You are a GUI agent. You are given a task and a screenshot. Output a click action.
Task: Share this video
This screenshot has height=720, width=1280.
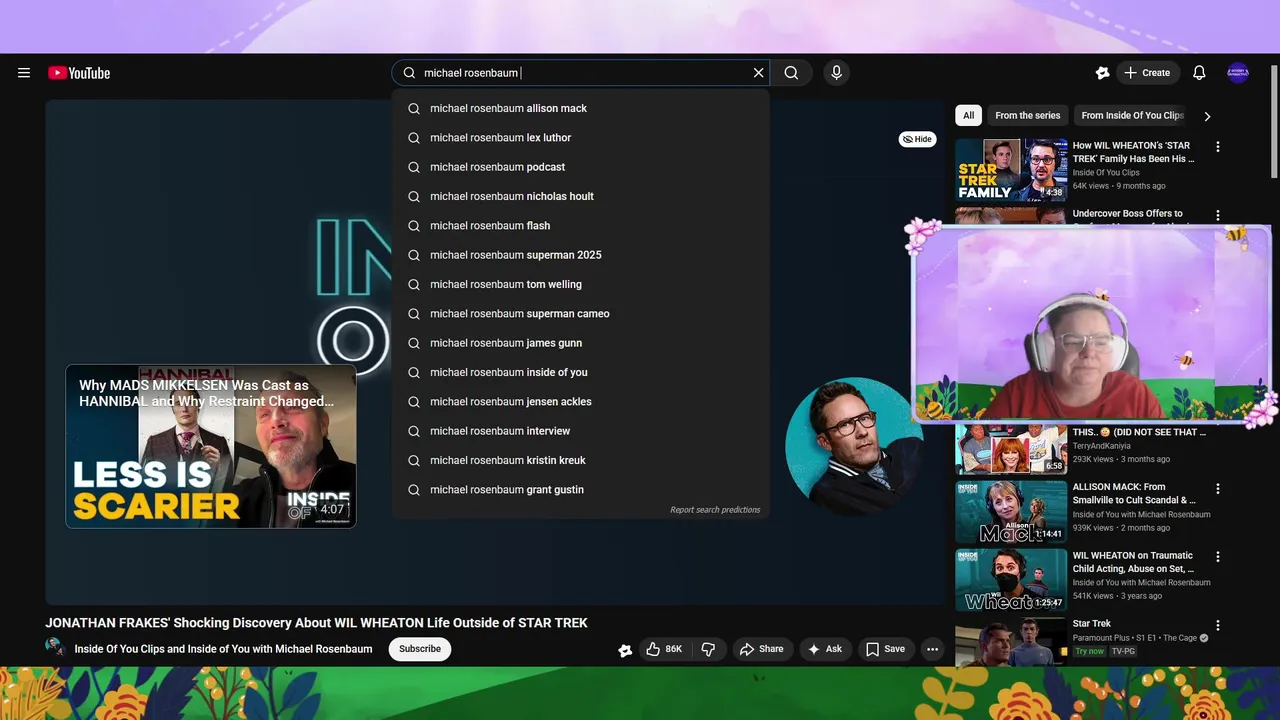coord(762,649)
